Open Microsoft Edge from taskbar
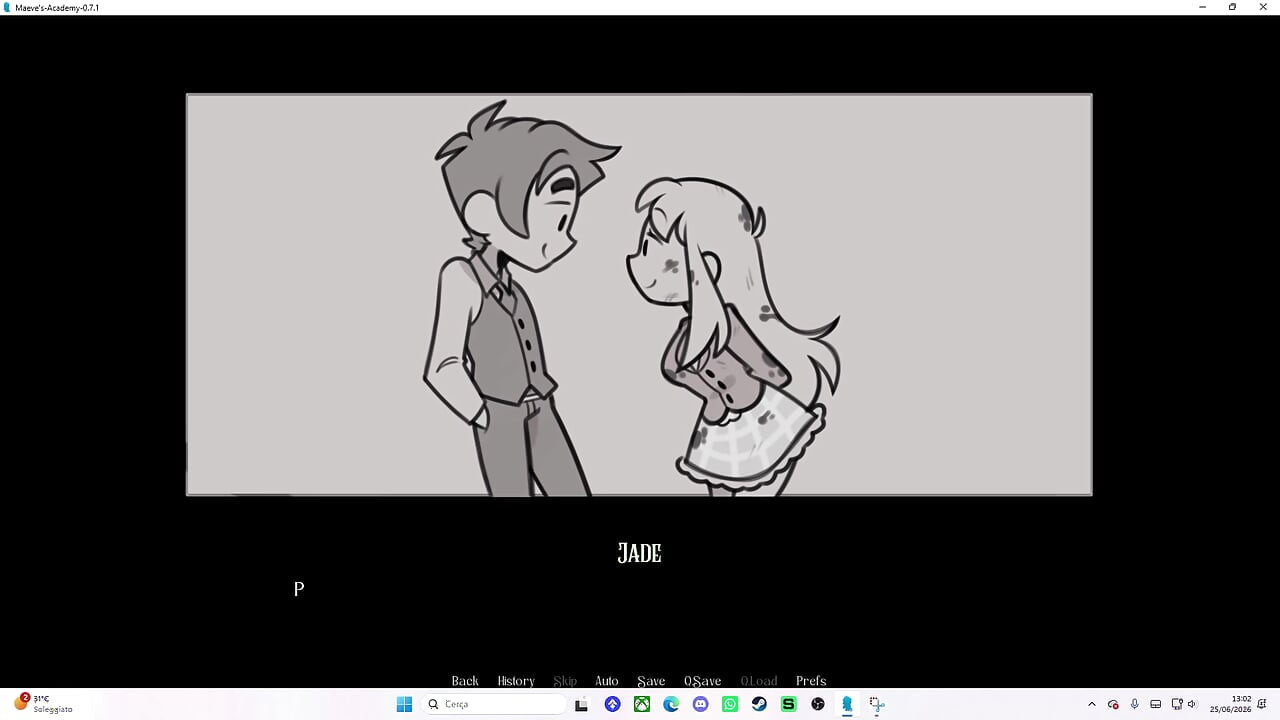 click(x=671, y=704)
